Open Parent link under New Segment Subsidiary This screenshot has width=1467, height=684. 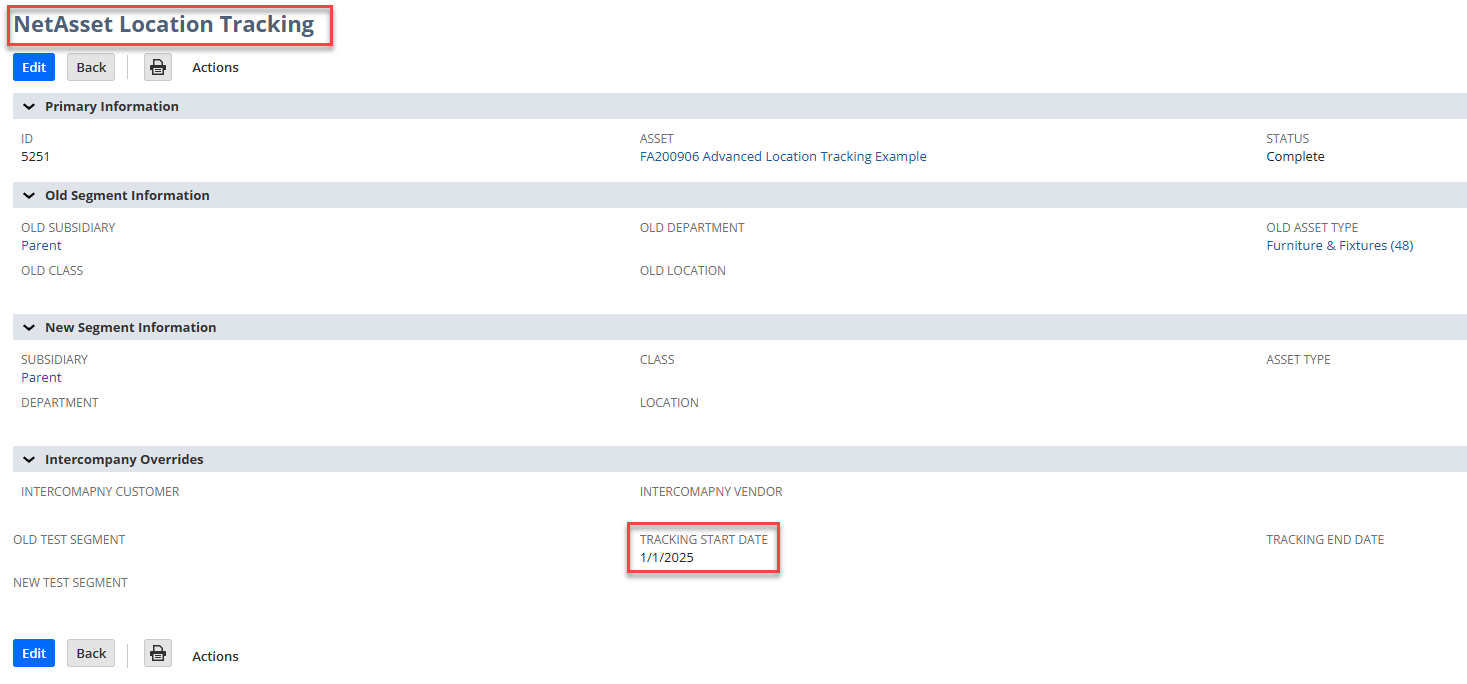[41, 377]
